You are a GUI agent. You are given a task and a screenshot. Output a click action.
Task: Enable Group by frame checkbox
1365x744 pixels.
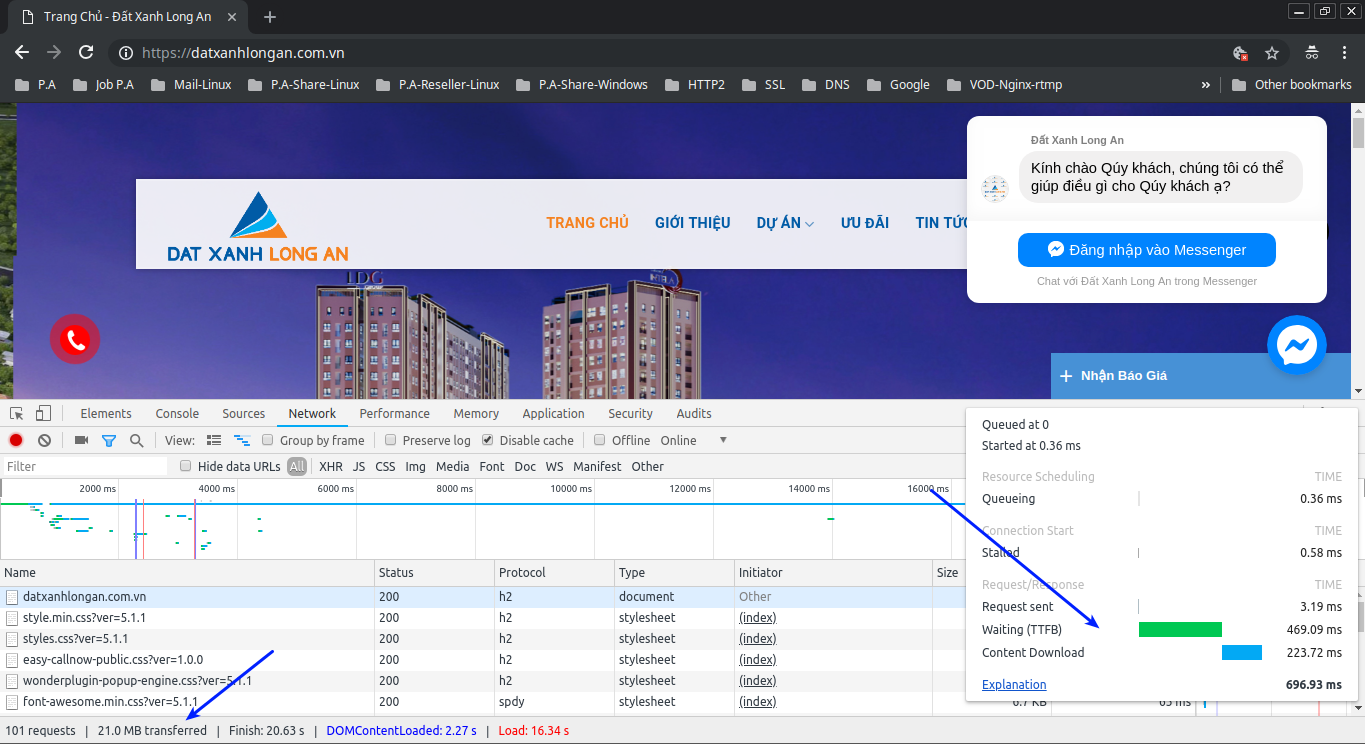click(x=268, y=440)
